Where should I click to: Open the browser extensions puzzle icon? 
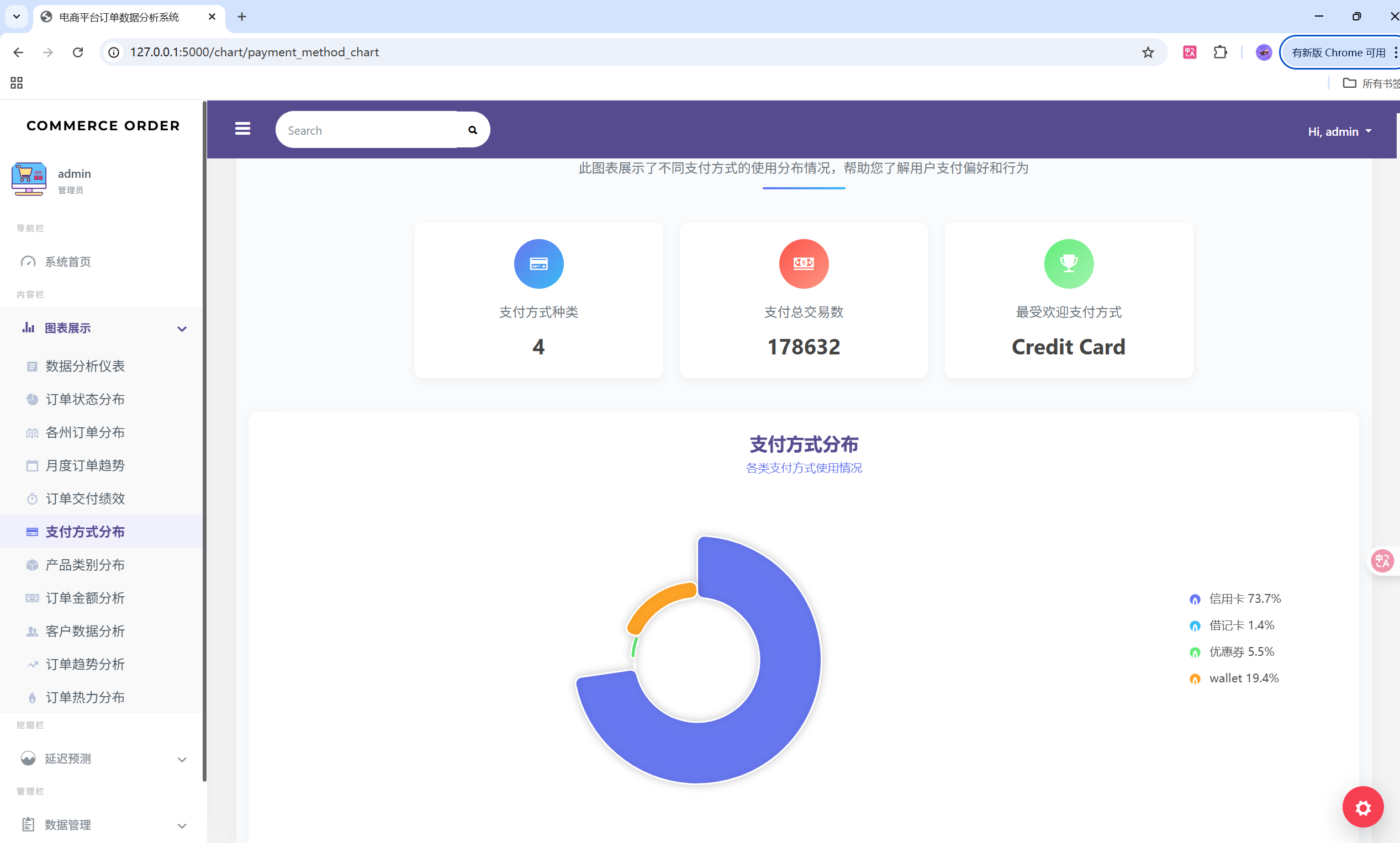[1220, 52]
